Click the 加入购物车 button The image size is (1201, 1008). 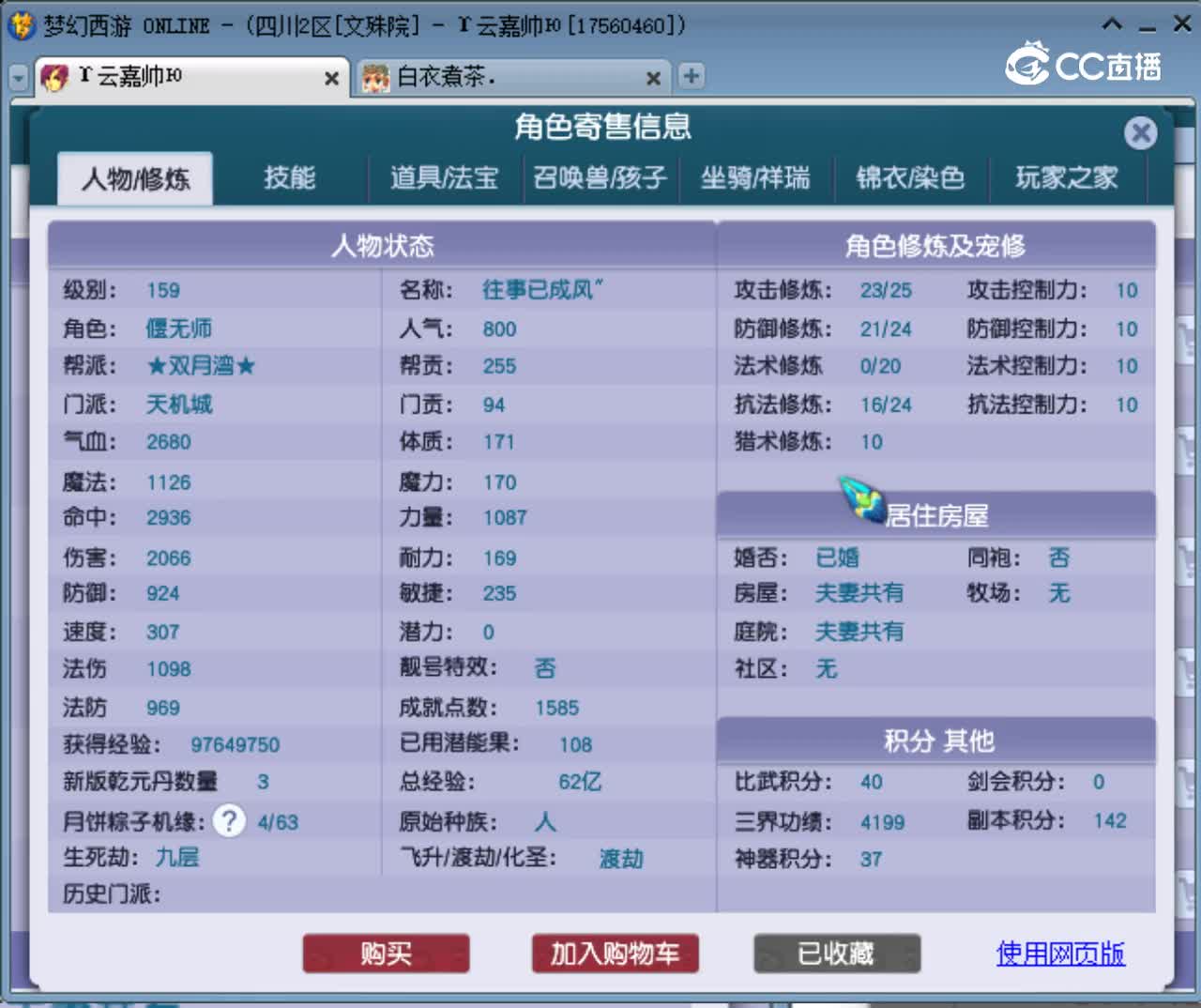coord(615,954)
